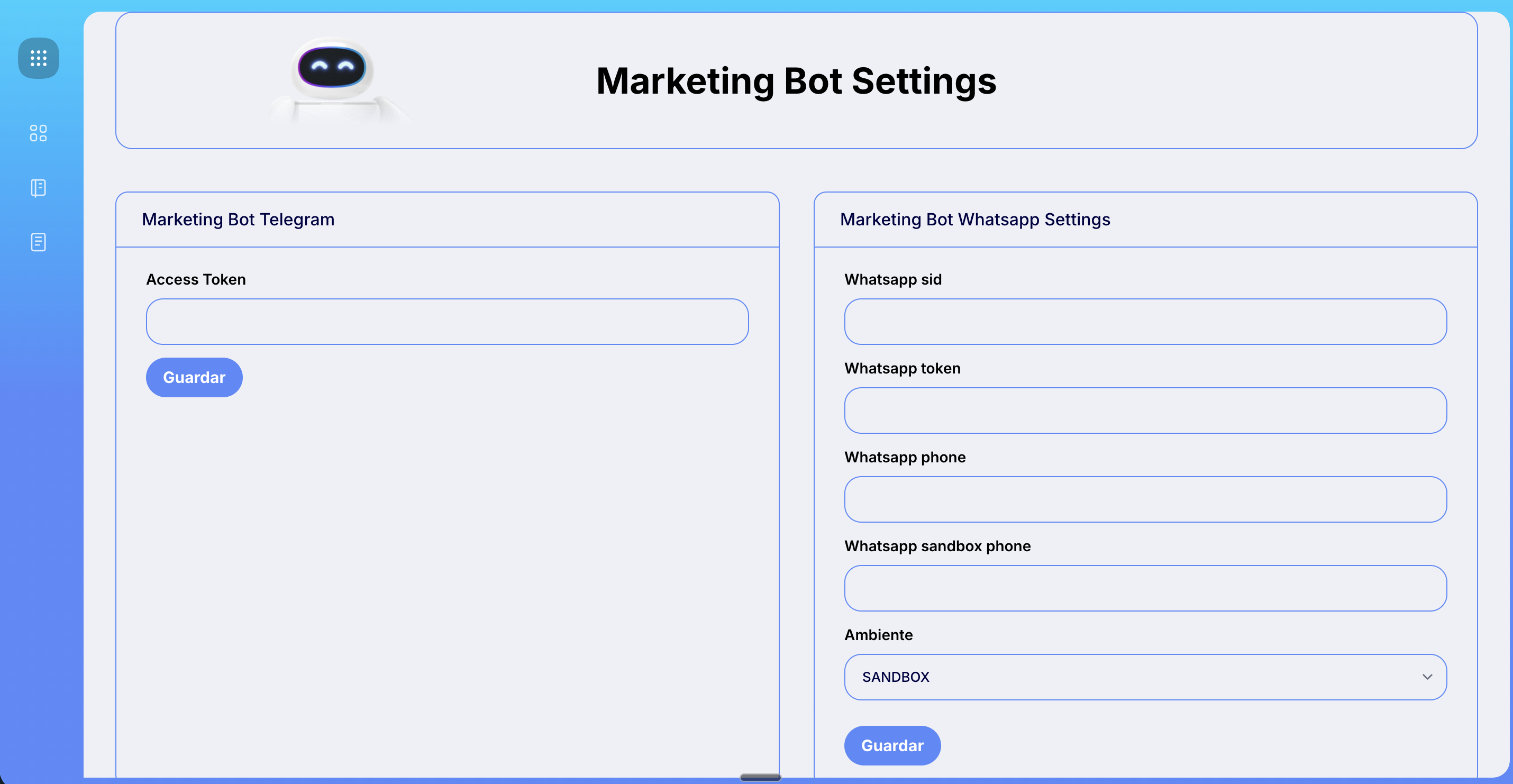Save Whatsapp settings with Guardar

point(891,745)
